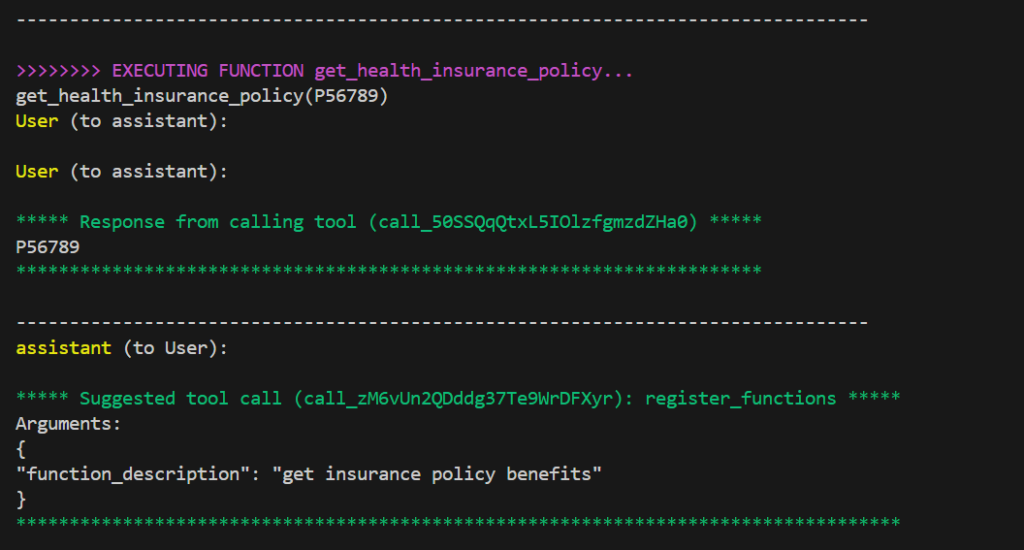Click the call_50SSQqQtxL5IOlzfgmzdZHa0 identifier

[x=532, y=222]
